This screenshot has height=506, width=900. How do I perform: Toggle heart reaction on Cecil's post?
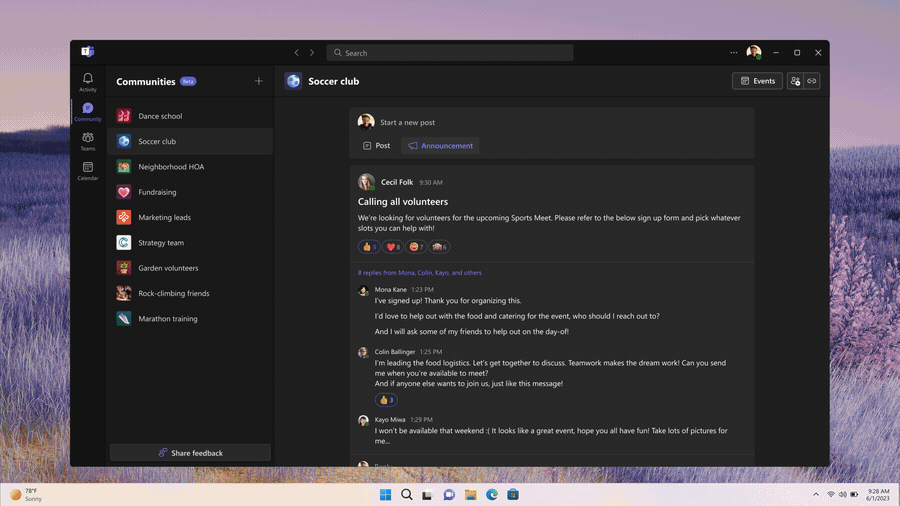(x=393, y=247)
